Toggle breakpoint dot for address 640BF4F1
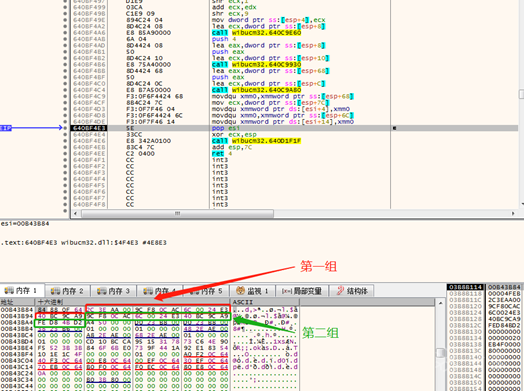This screenshot has height=391, width=524. pyautogui.click(x=65, y=160)
